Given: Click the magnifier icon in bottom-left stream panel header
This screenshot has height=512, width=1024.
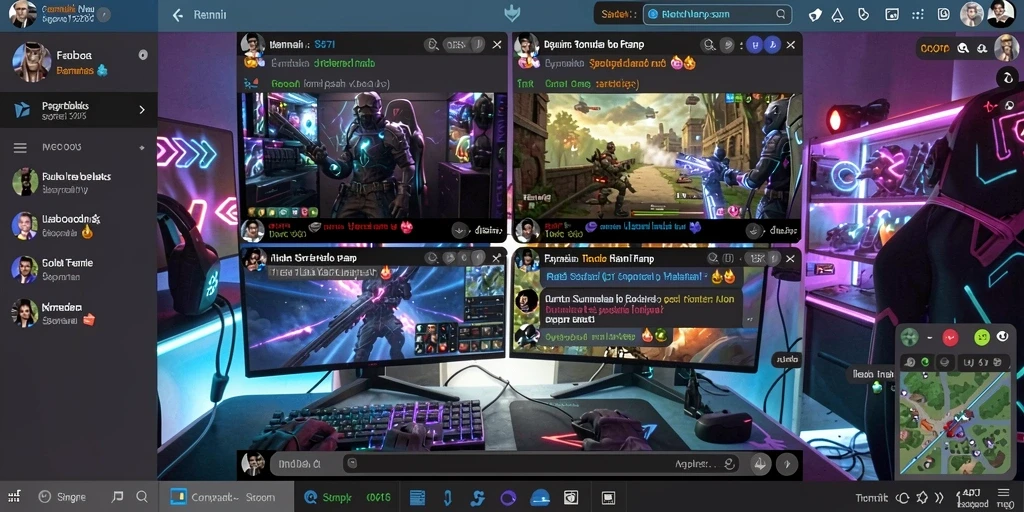Looking at the screenshot, I should (431, 258).
